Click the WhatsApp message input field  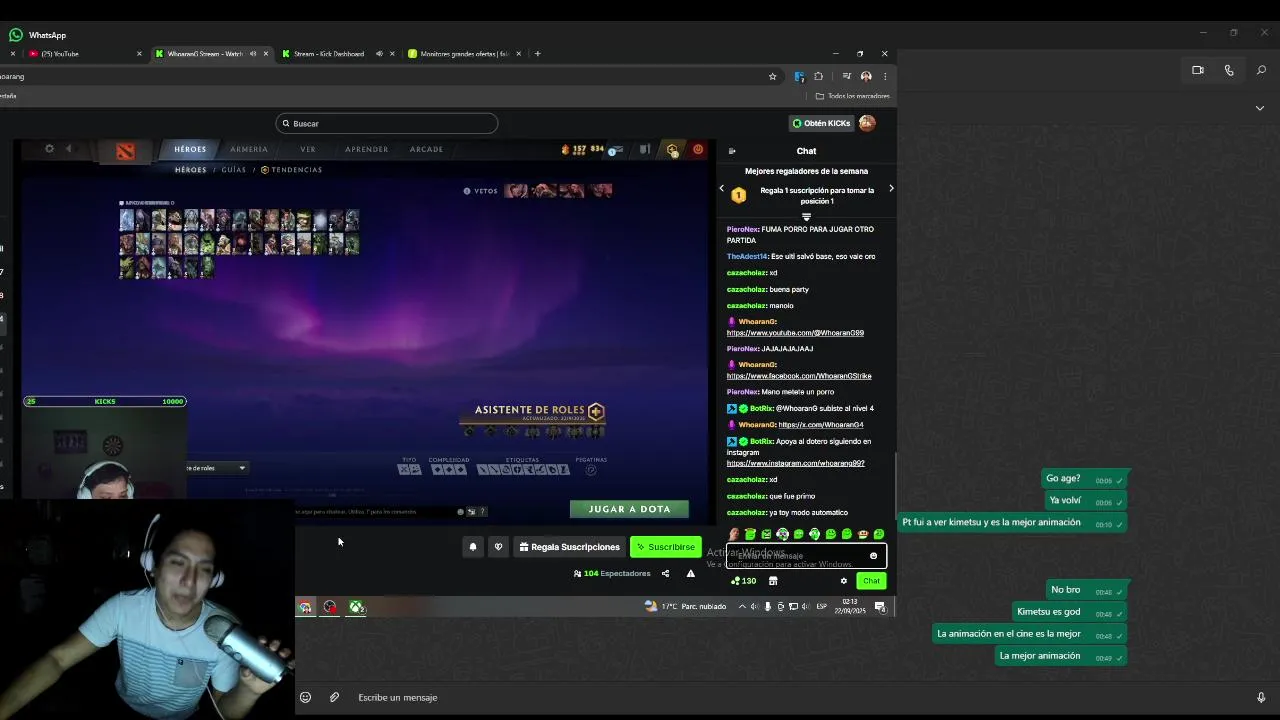[x=800, y=697]
